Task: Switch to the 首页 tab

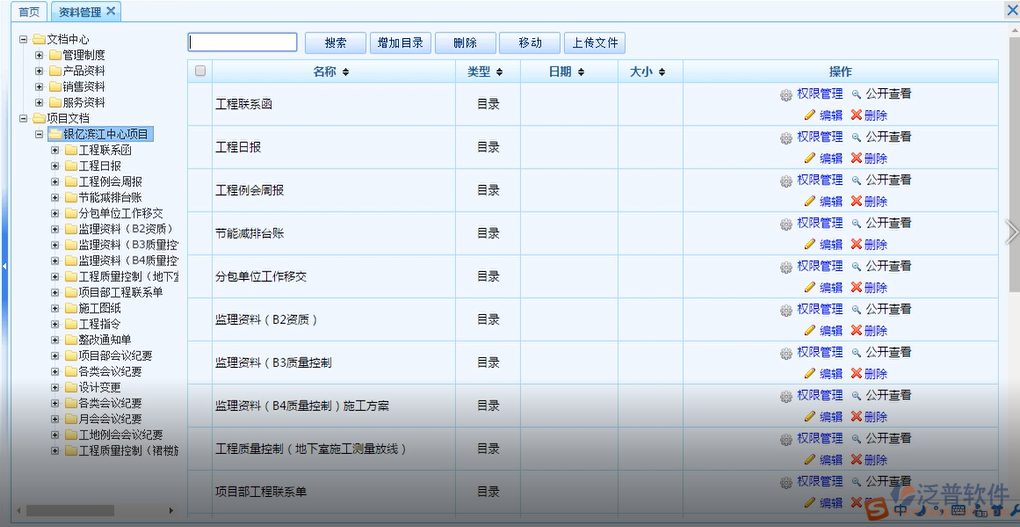Action: tap(30, 12)
